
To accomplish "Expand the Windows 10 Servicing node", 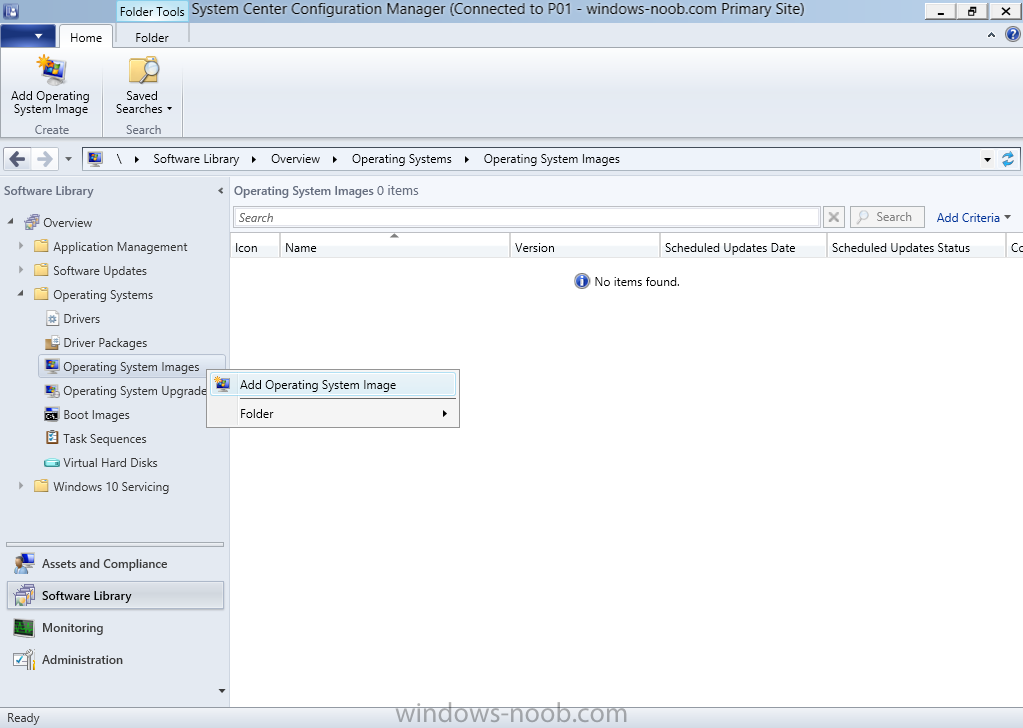I will (21, 486).
